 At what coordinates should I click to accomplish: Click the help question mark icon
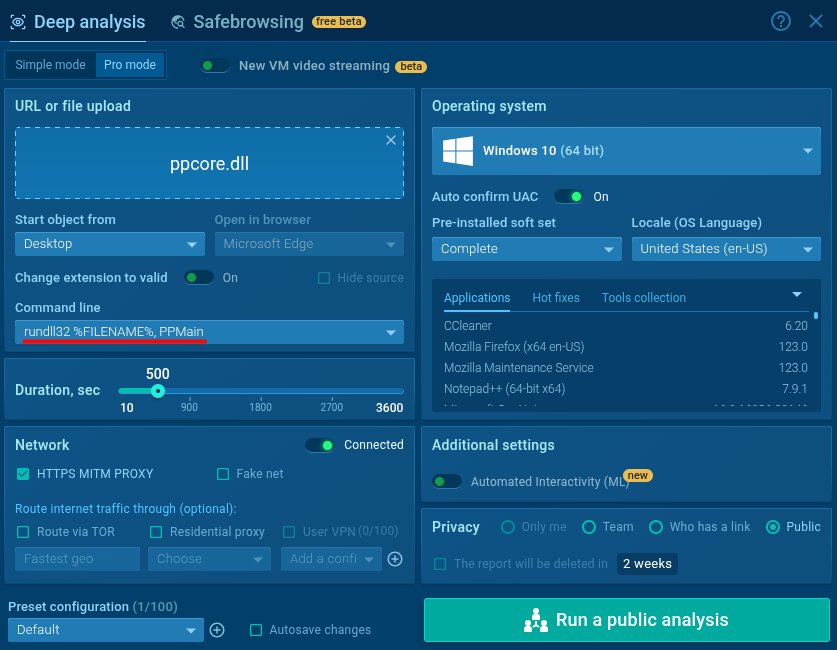[x=780, y=21]
